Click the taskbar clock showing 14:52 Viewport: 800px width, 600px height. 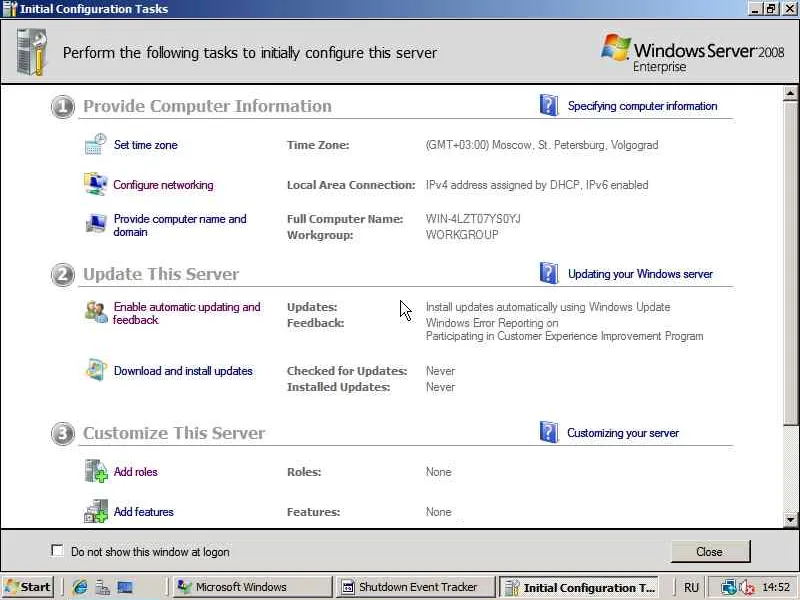click(776, 588)
